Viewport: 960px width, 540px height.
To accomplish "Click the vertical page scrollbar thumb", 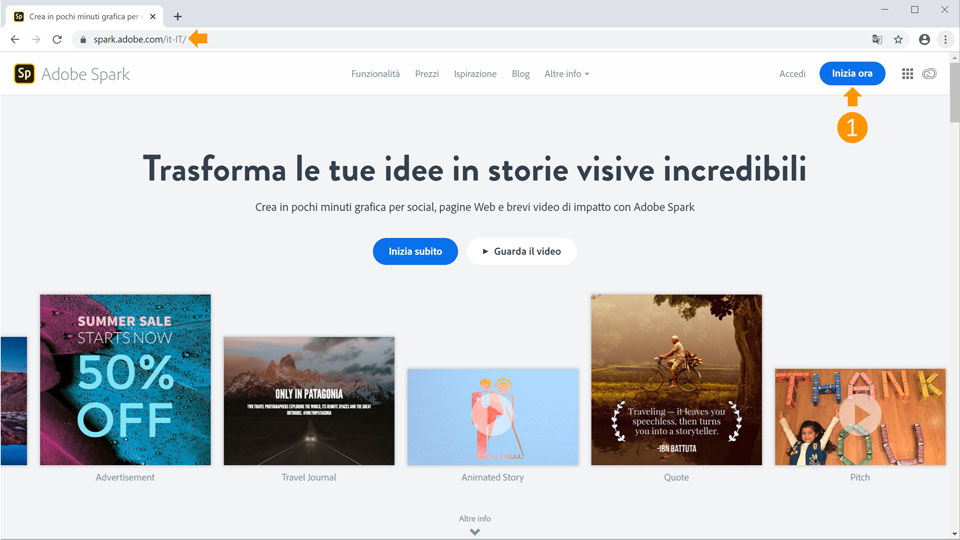I will (954, 92).
